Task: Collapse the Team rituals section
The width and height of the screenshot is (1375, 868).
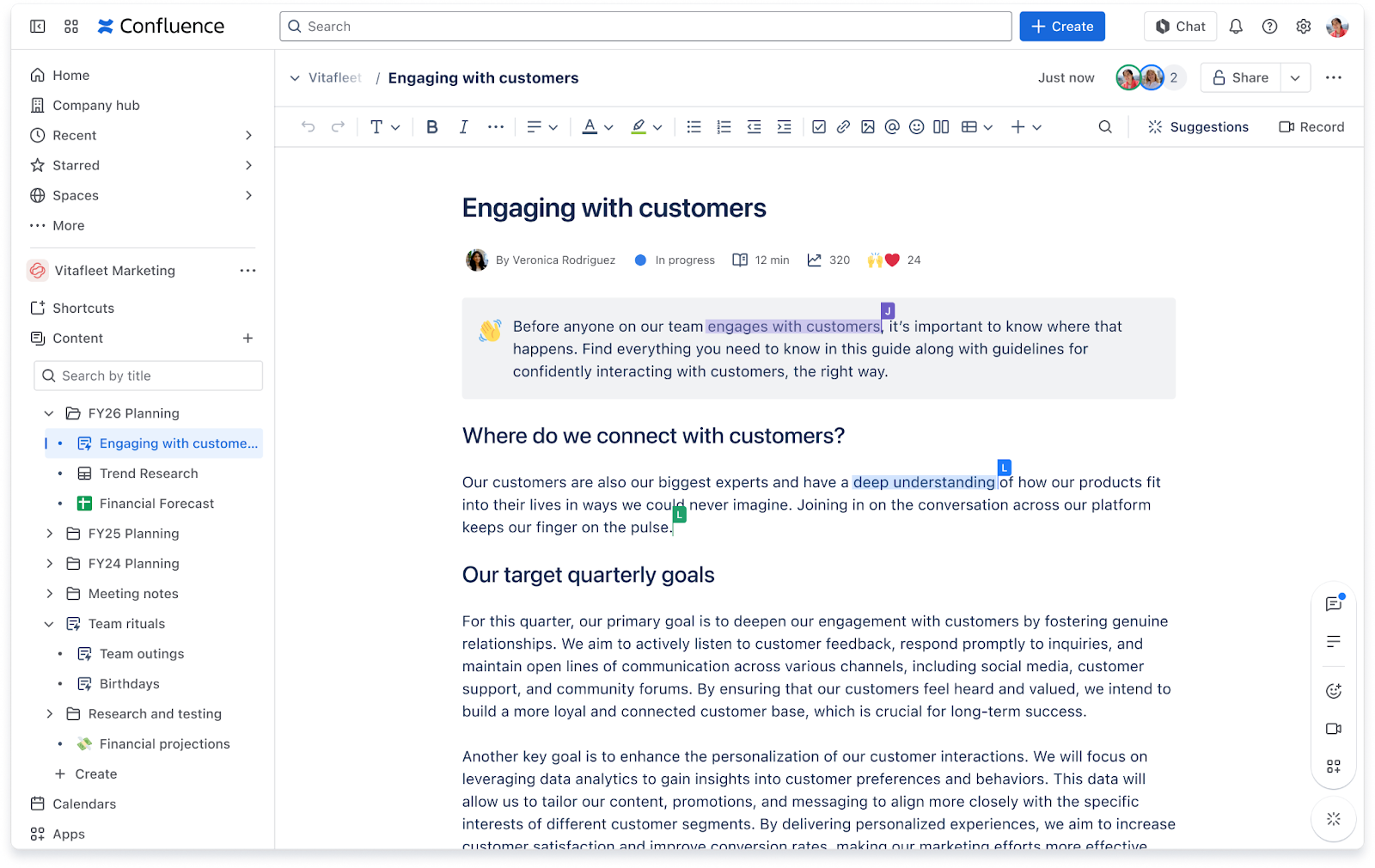Action: tap(49, 623)
